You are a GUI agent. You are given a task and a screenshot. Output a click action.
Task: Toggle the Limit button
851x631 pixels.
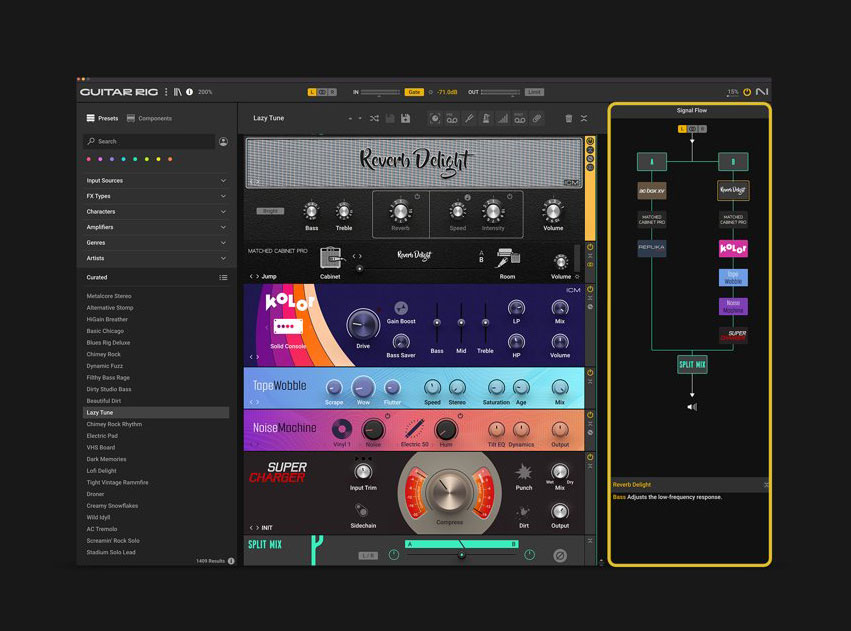click(534, 92)
